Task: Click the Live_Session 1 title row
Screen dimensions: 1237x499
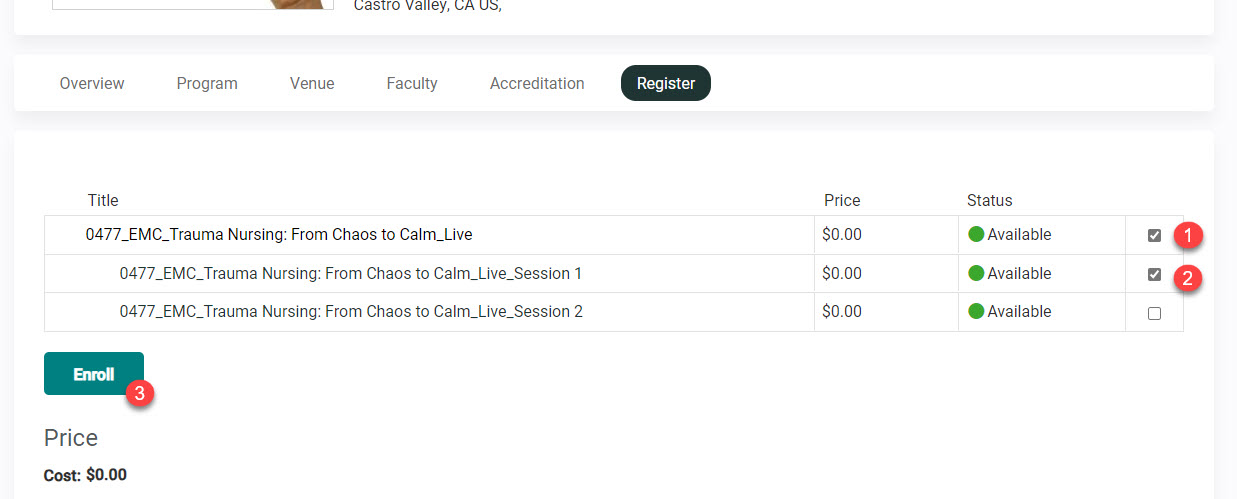Action: (x=350, y=273)
